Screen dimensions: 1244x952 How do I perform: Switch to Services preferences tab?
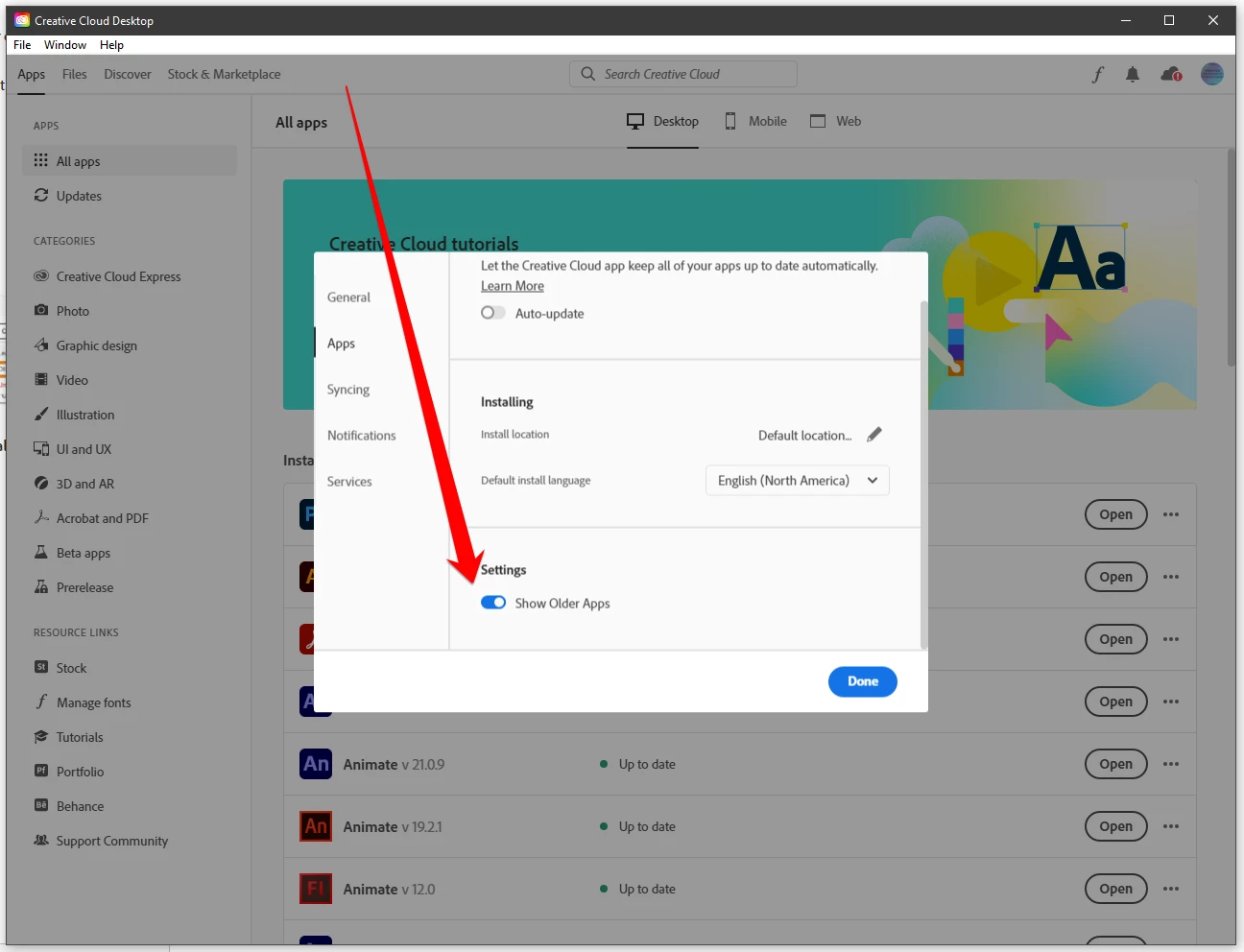[x=349, y=482]
